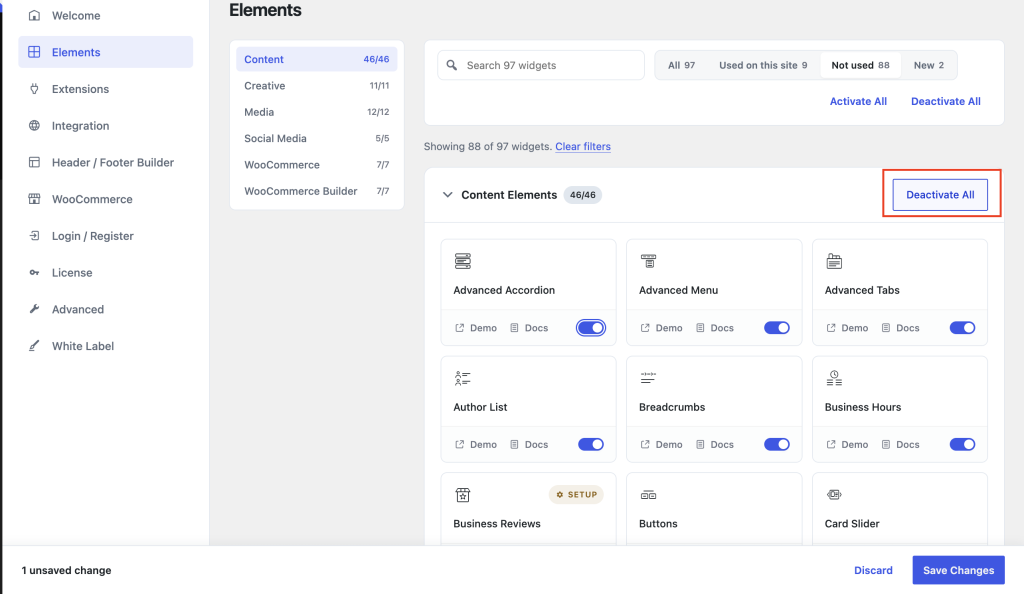
Task: Switch to the All 97 filter tab
Action: tap(681, 65)
